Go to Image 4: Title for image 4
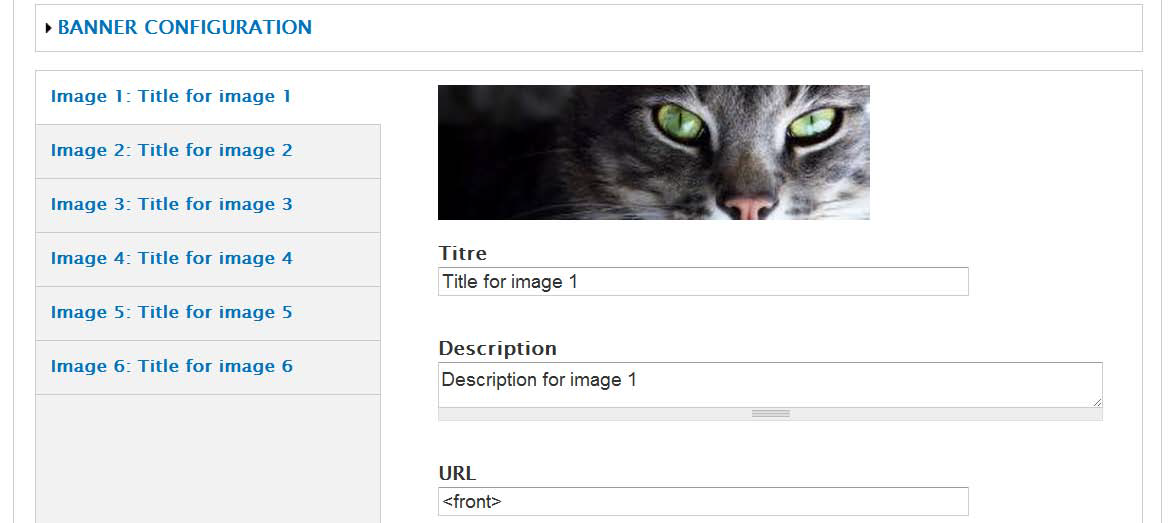The height and width of the screenshot is (523, 1173). (x=172, y=259)
